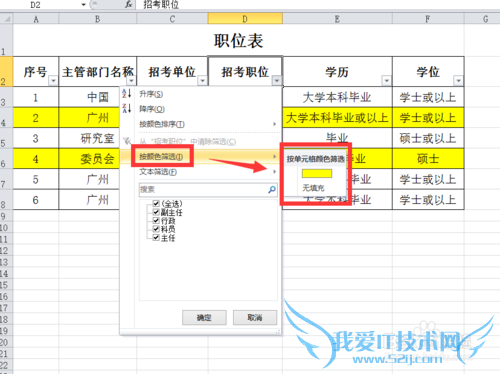
Task: Toggle the (全选) select all checkbox
Action: tap(156, 203)
